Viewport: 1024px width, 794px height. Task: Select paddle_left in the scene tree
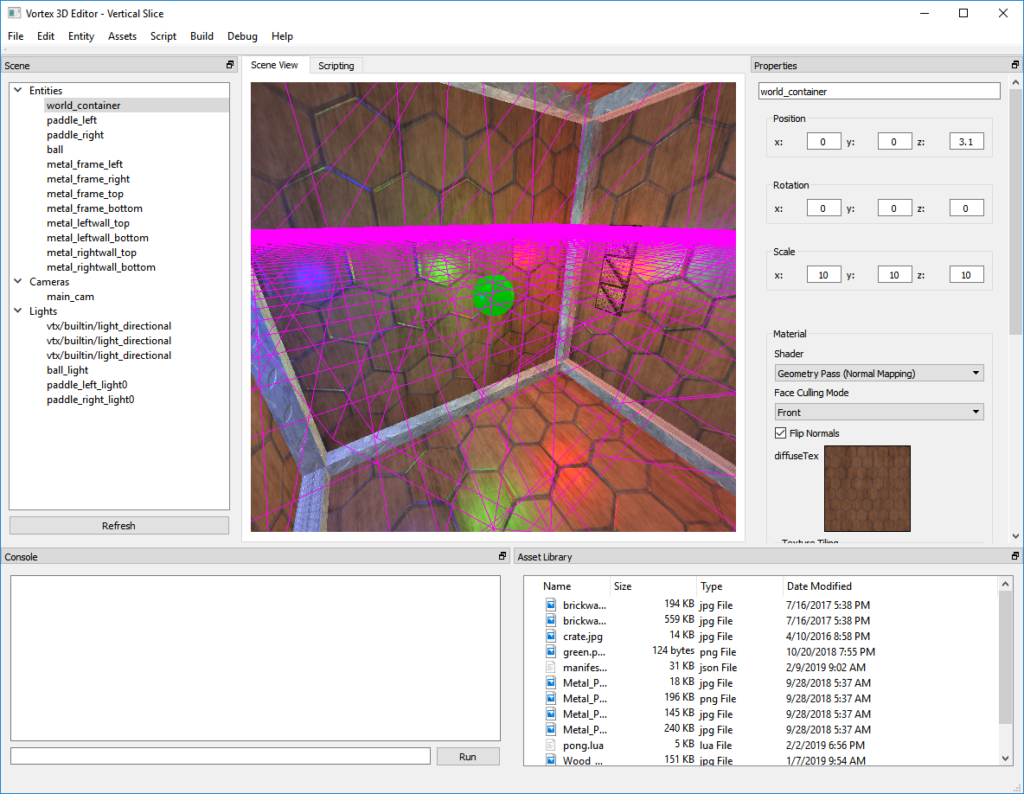71,120
